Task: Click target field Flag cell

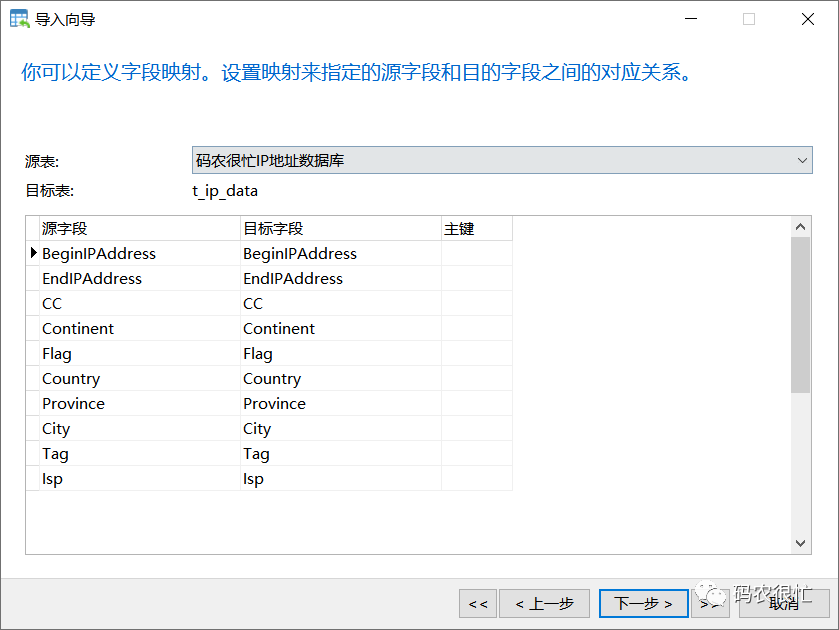Action: [x=341, y=353]
